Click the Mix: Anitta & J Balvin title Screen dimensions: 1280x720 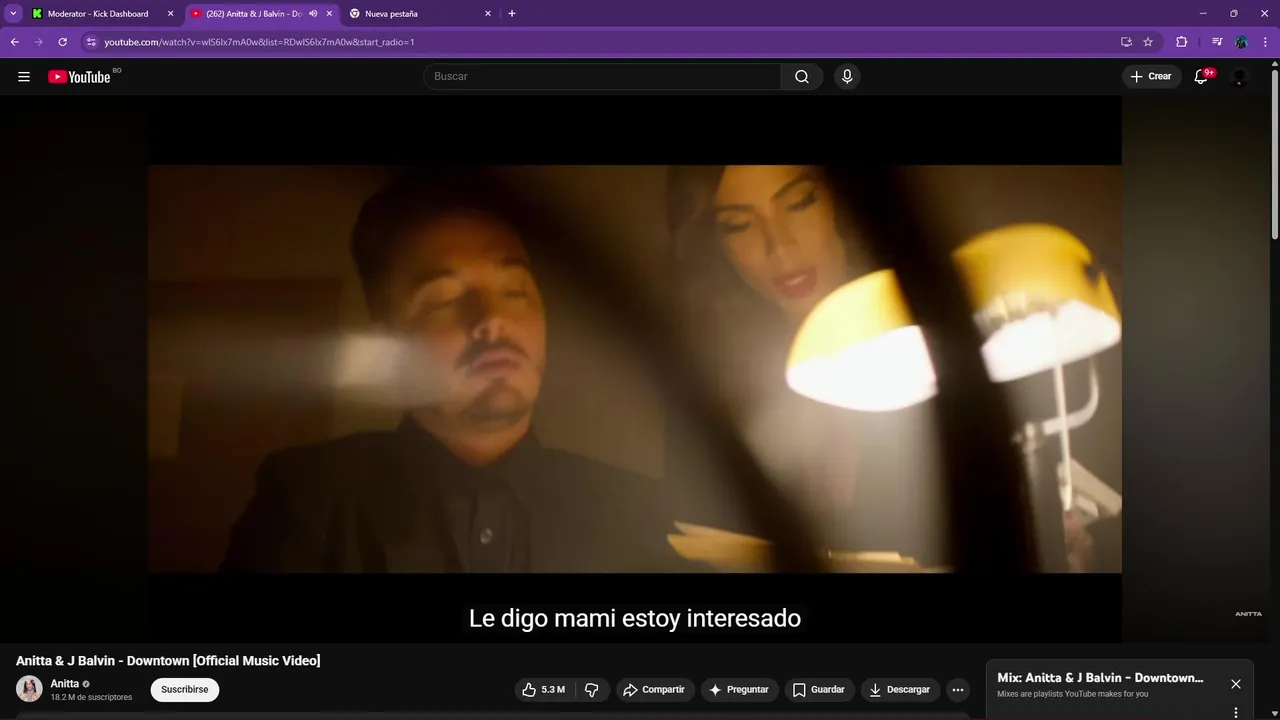click(x=1100, y=678)
